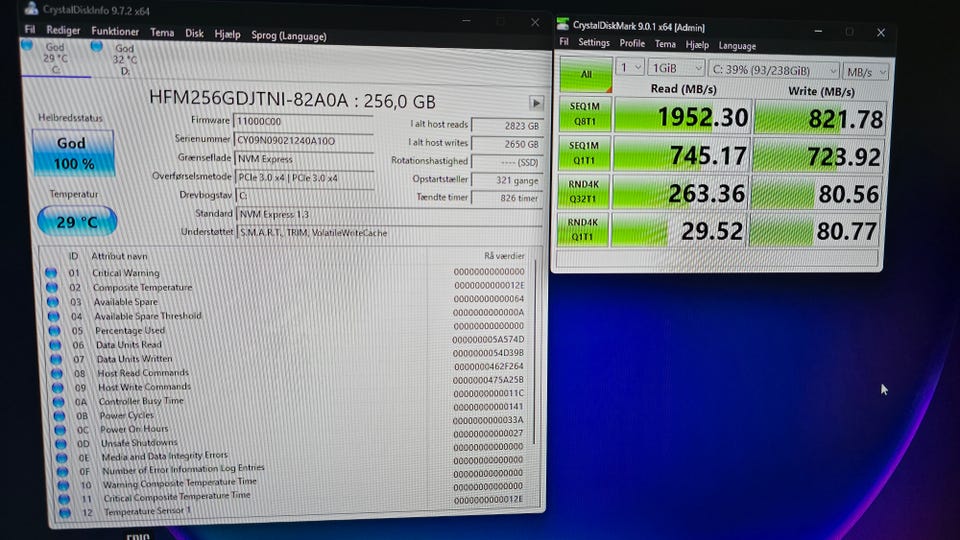This screenshot has height=540, width=960.
Task: Click the 'Attribut navn' column header
Action: 119,257
